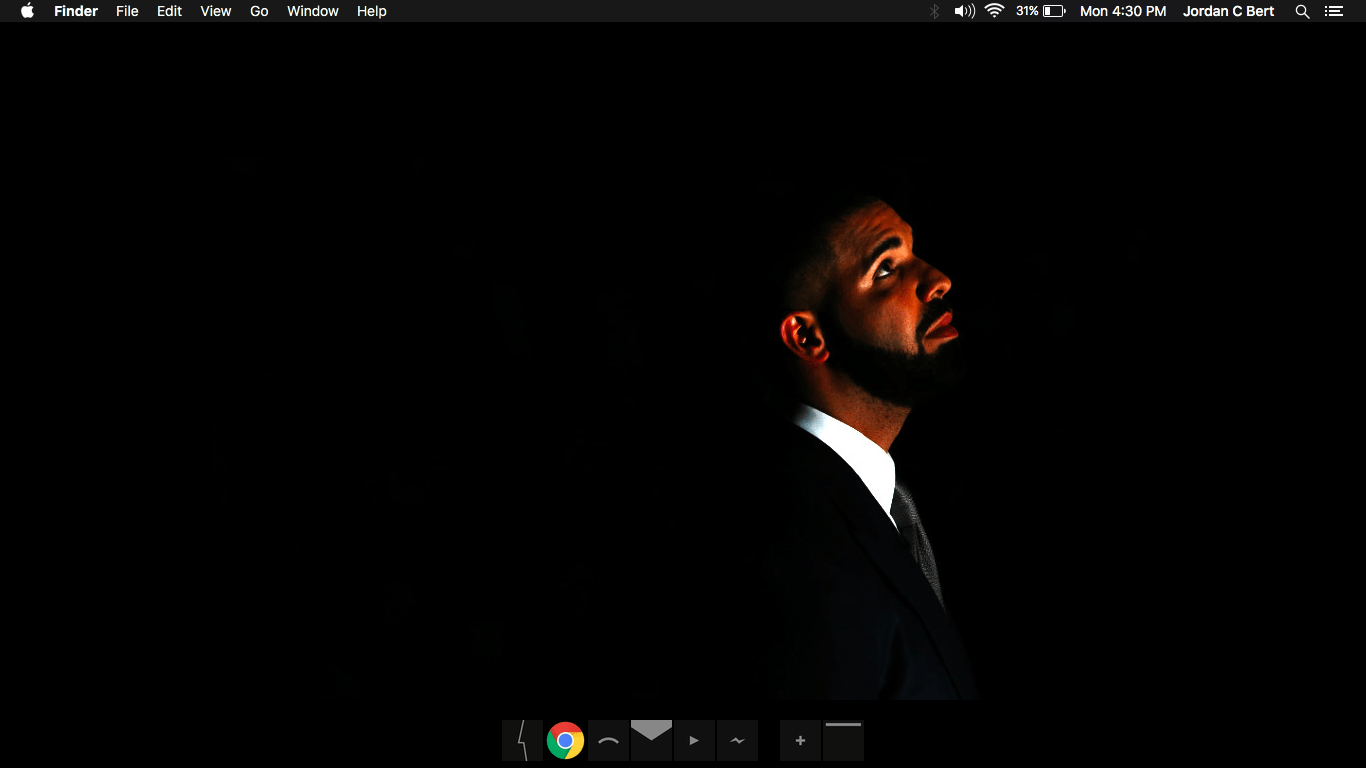1366x768 pixels.
Task: Open the volume control in menu bar
Action: (964, 11)
